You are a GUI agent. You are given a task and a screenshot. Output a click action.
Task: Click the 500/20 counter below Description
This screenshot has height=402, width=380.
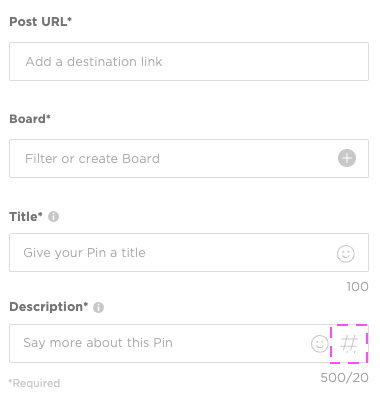coord(344,378)
